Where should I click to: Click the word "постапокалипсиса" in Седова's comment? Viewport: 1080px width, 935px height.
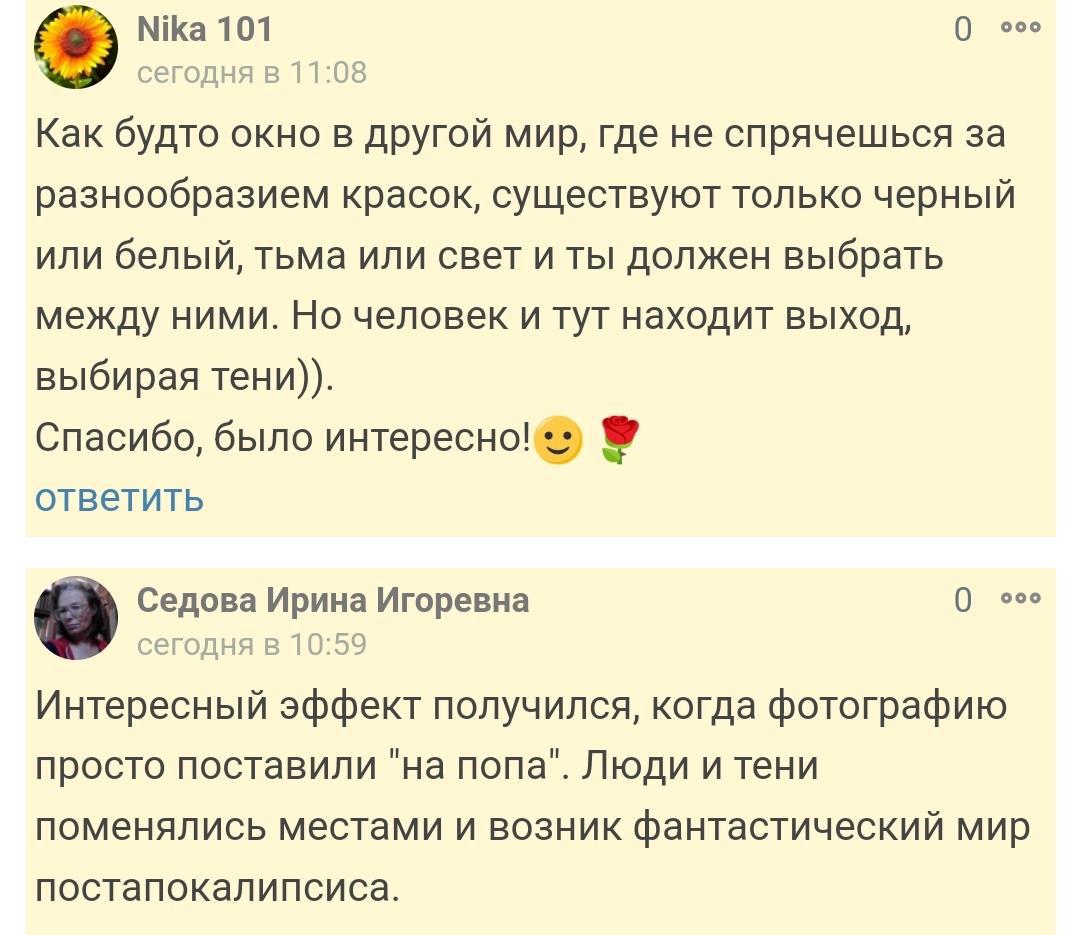pos(216,886)
